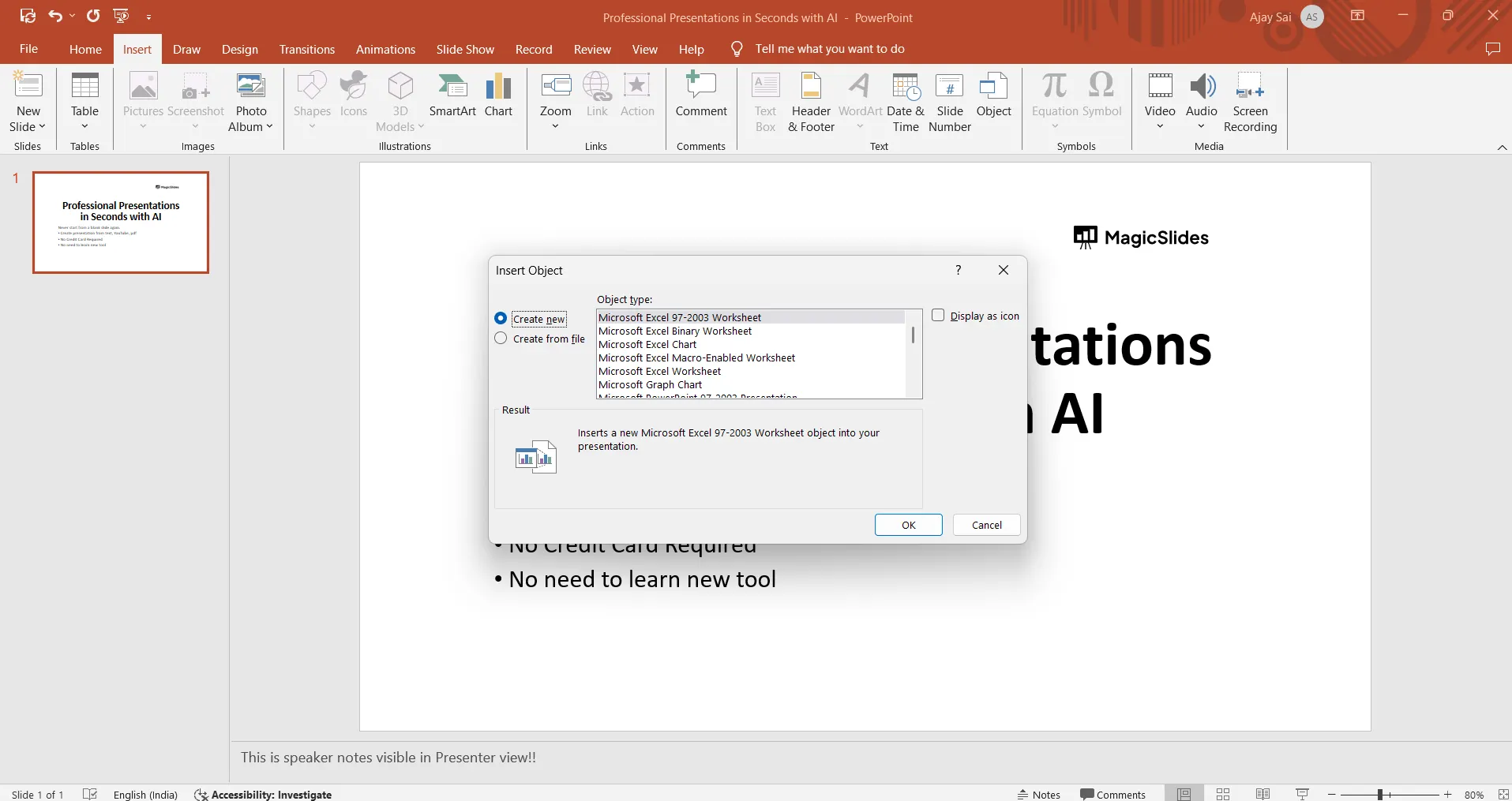Open the Design tab

coord(240,49)
